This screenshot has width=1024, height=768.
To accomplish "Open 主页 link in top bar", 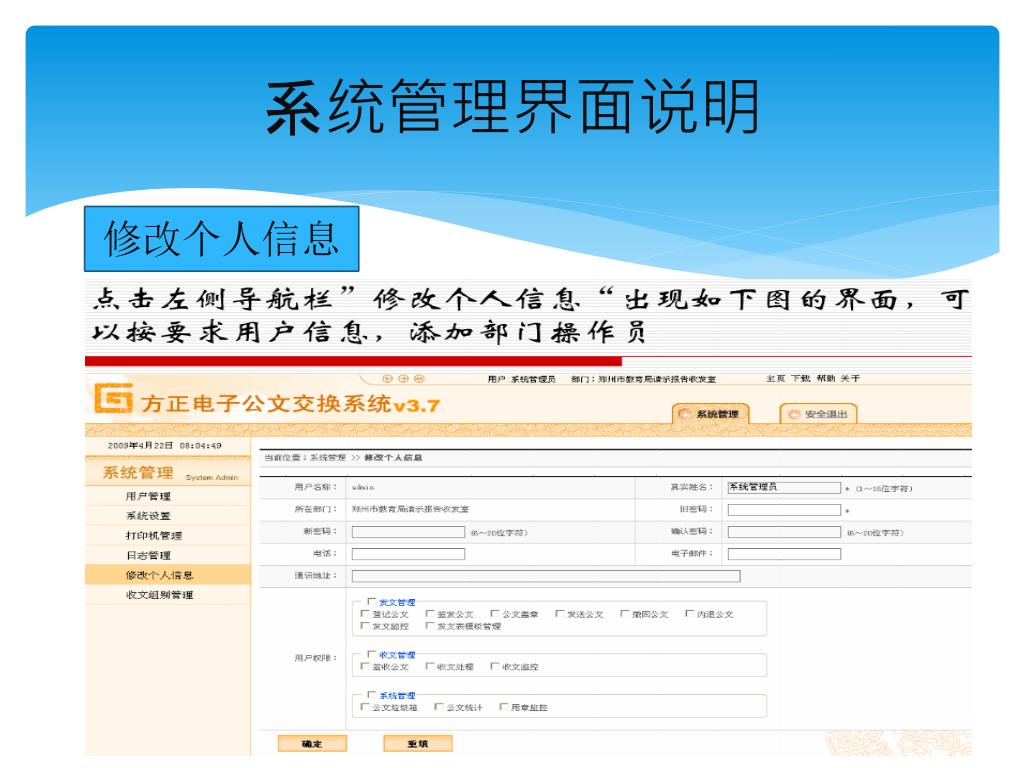I will 775,379.
